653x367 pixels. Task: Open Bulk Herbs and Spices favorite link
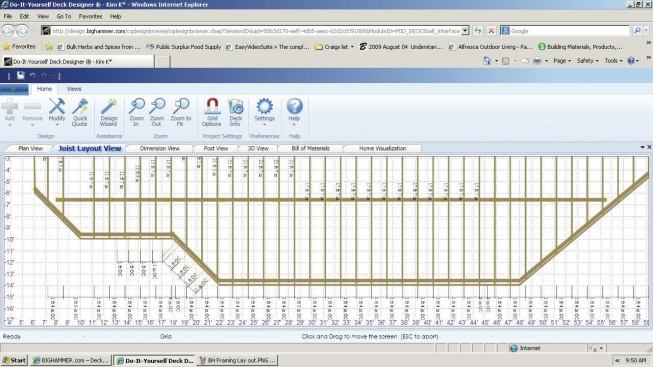pos(99,47)
